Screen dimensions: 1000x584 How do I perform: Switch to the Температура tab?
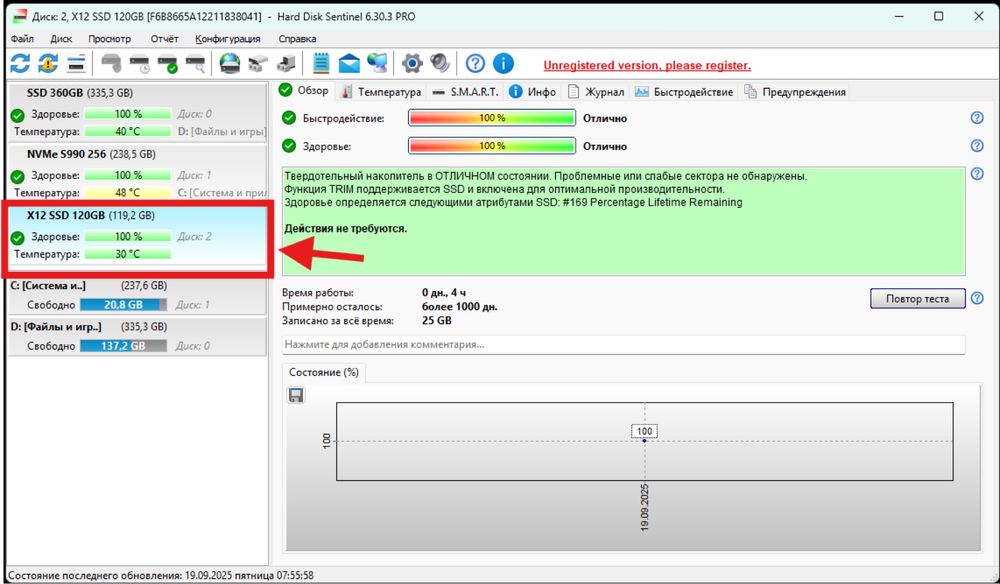[381, 92]
